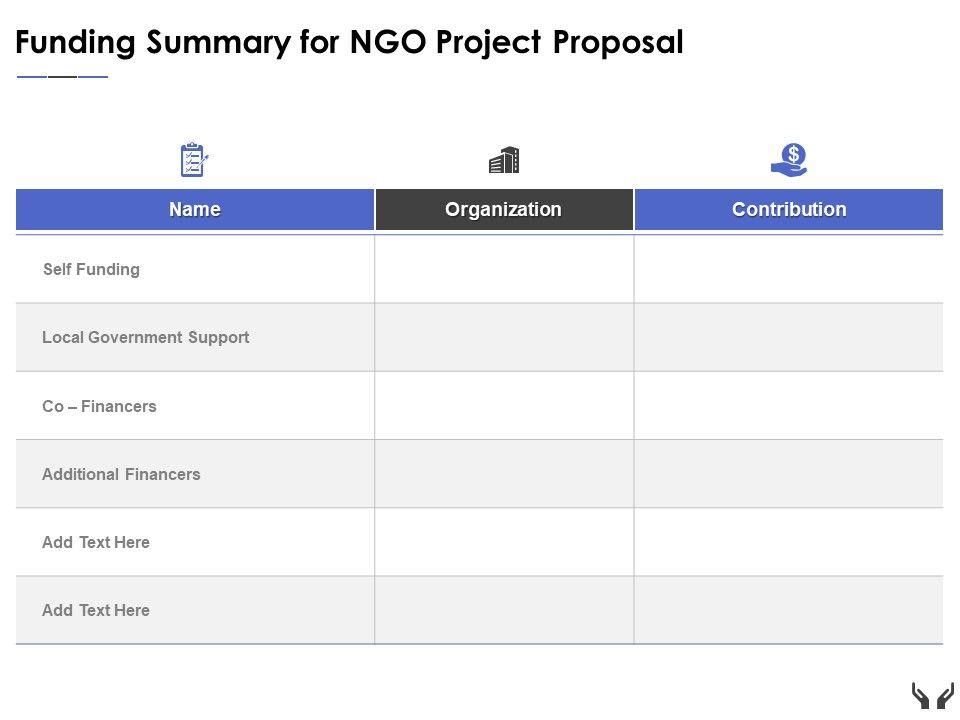Click the clipboard checklist icon above Name
This screenshot has width=960, height=720.
click(194, 160)
